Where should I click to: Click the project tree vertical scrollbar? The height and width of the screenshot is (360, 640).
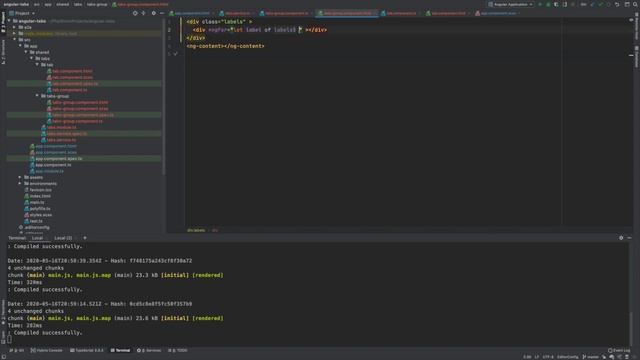pos(164,98)
